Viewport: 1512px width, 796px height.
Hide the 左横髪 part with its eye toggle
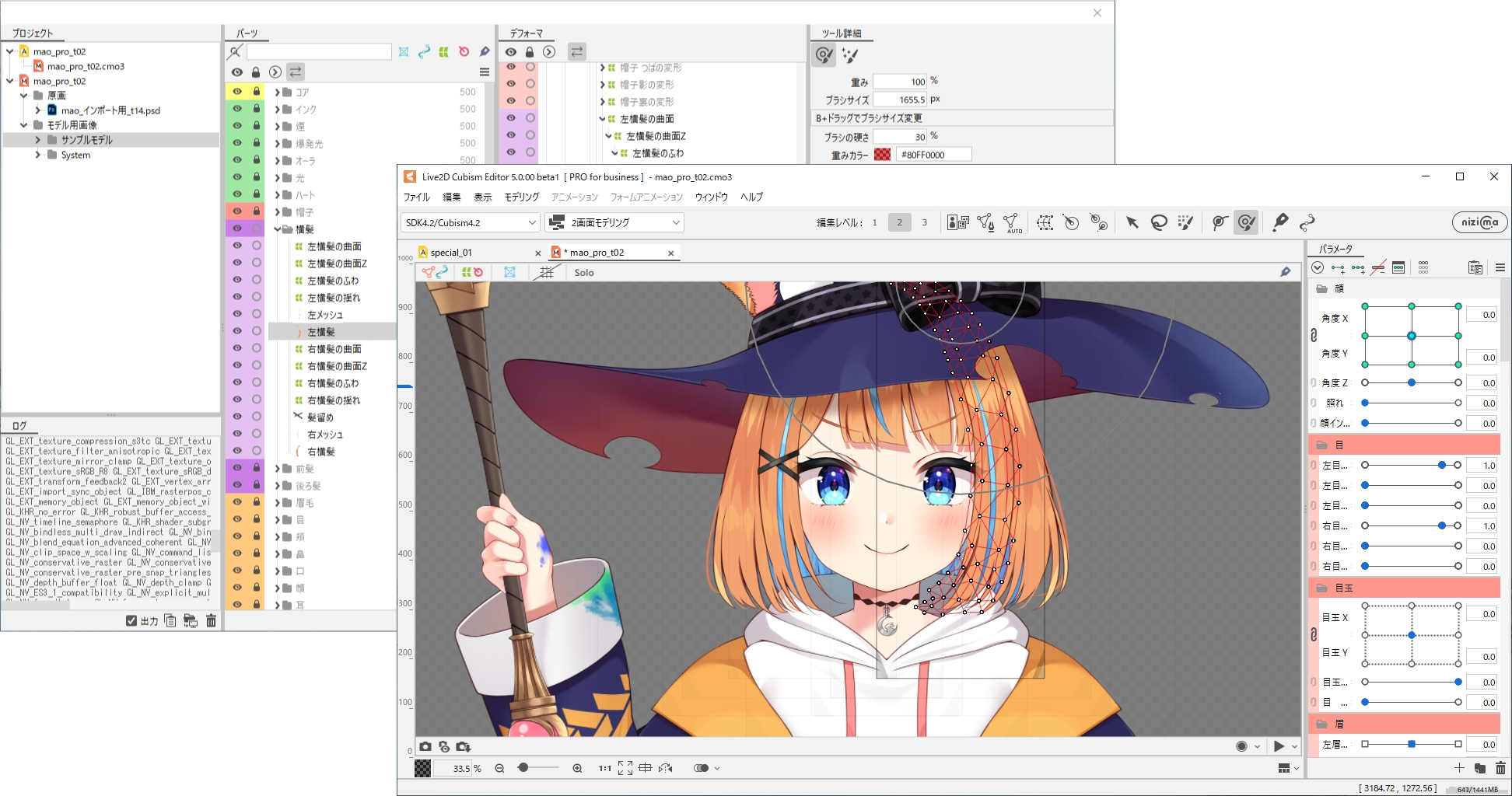[x=237, y=331]
